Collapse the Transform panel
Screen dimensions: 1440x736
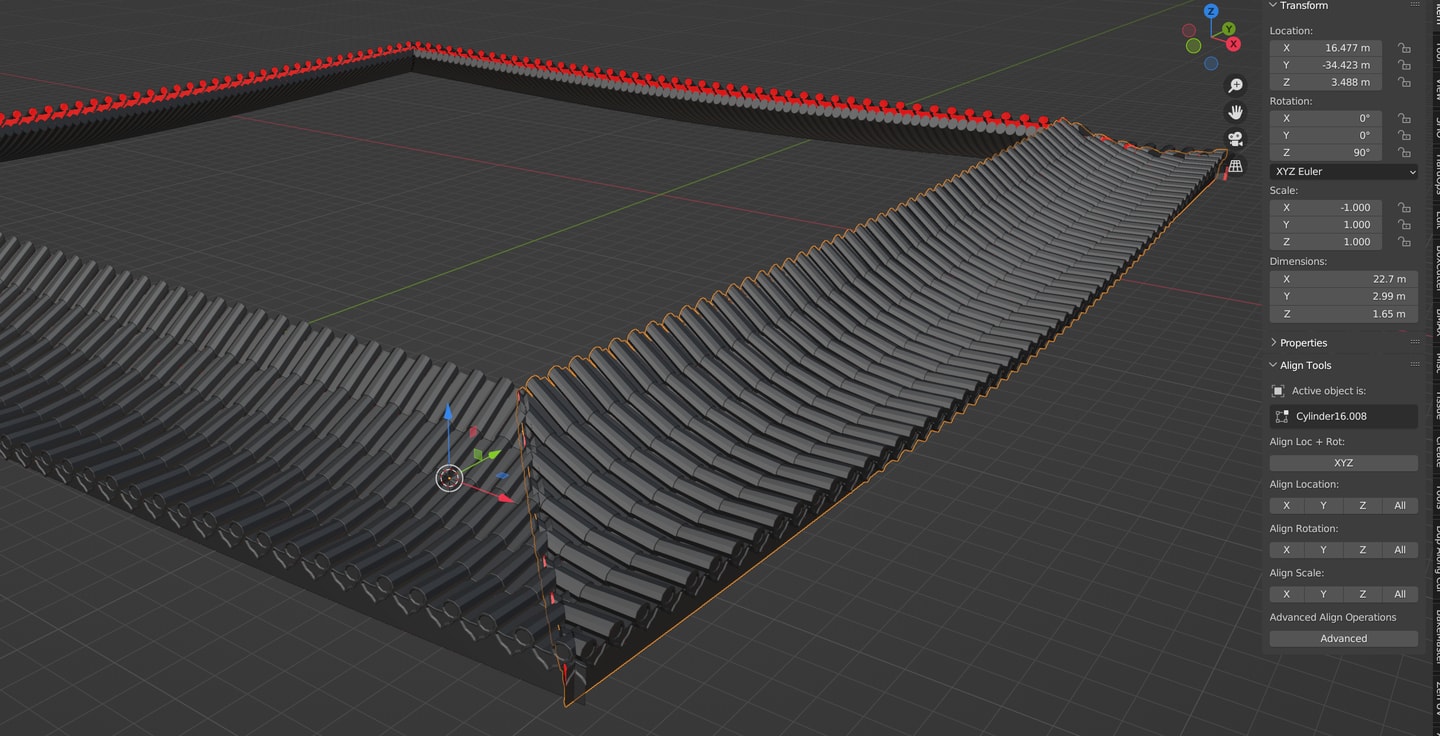(1273, 5)
